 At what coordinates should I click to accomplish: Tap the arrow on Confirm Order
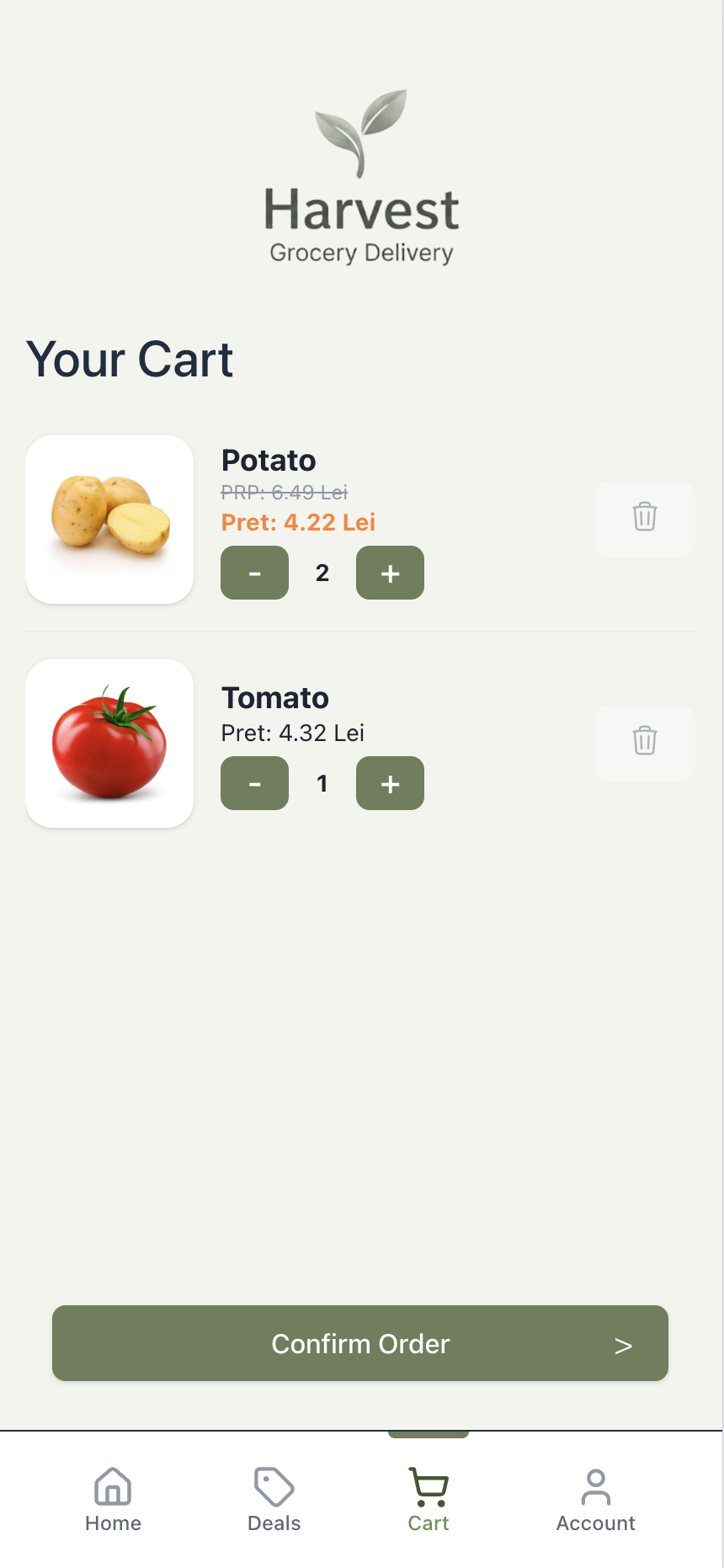click(x=623, y=1345)
